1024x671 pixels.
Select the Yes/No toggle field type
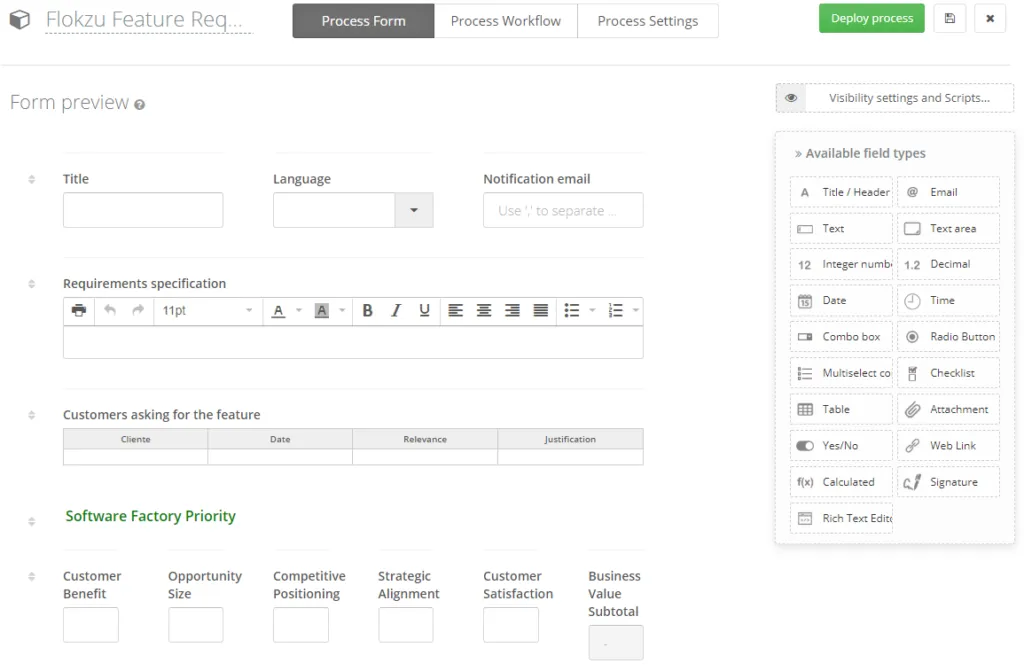[841, 446]
